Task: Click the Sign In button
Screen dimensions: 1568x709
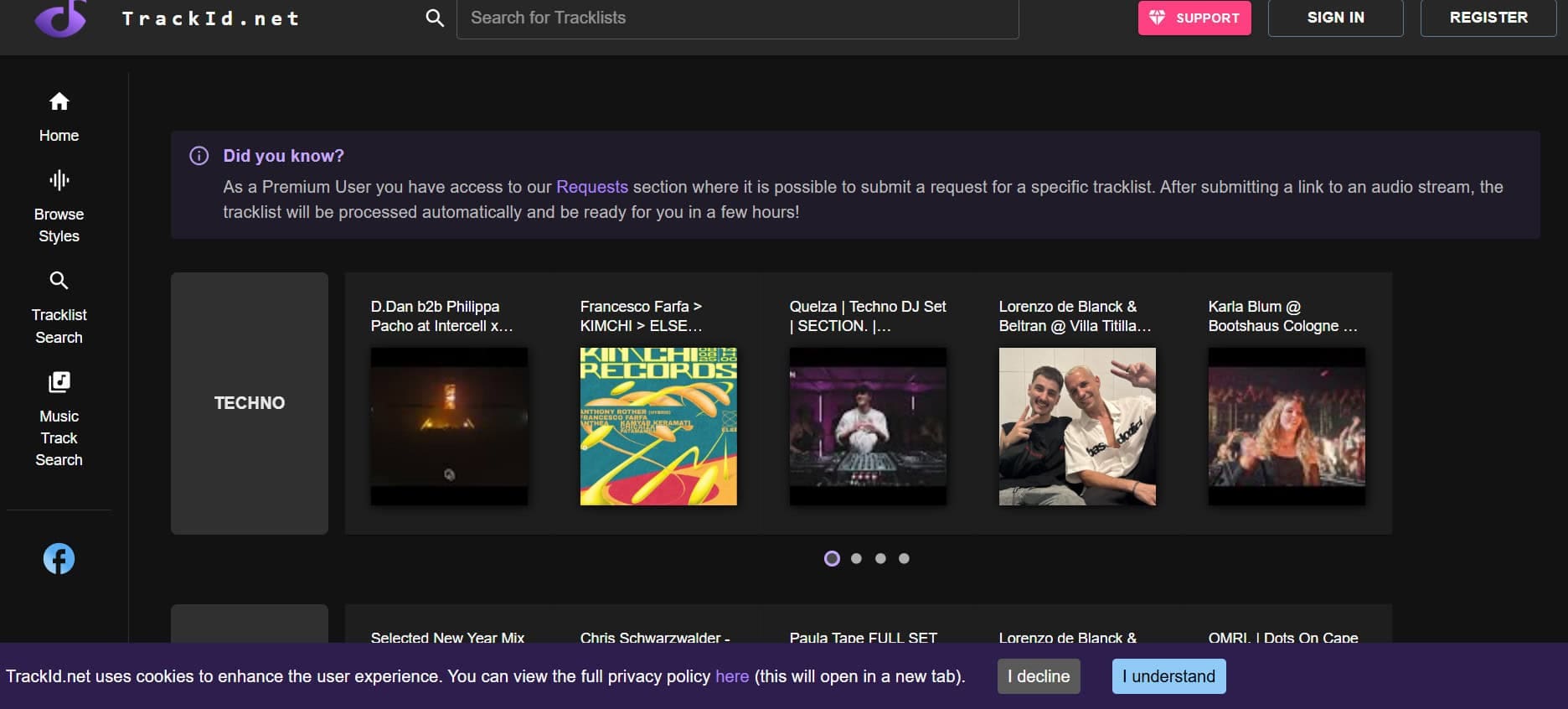Action: coord(1335,18)
